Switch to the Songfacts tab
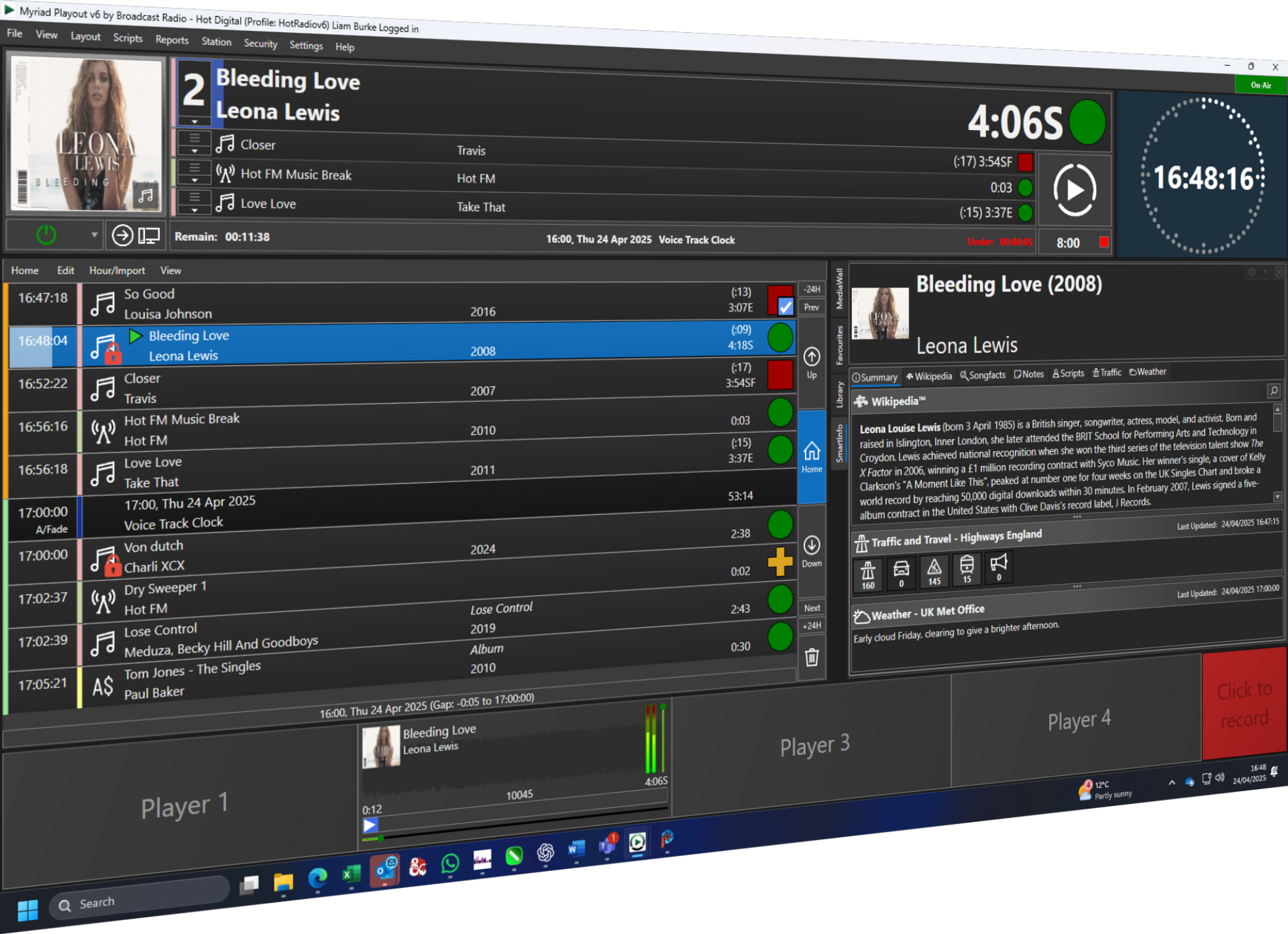The image size is (1288, 934). click(x=983, y=375)
